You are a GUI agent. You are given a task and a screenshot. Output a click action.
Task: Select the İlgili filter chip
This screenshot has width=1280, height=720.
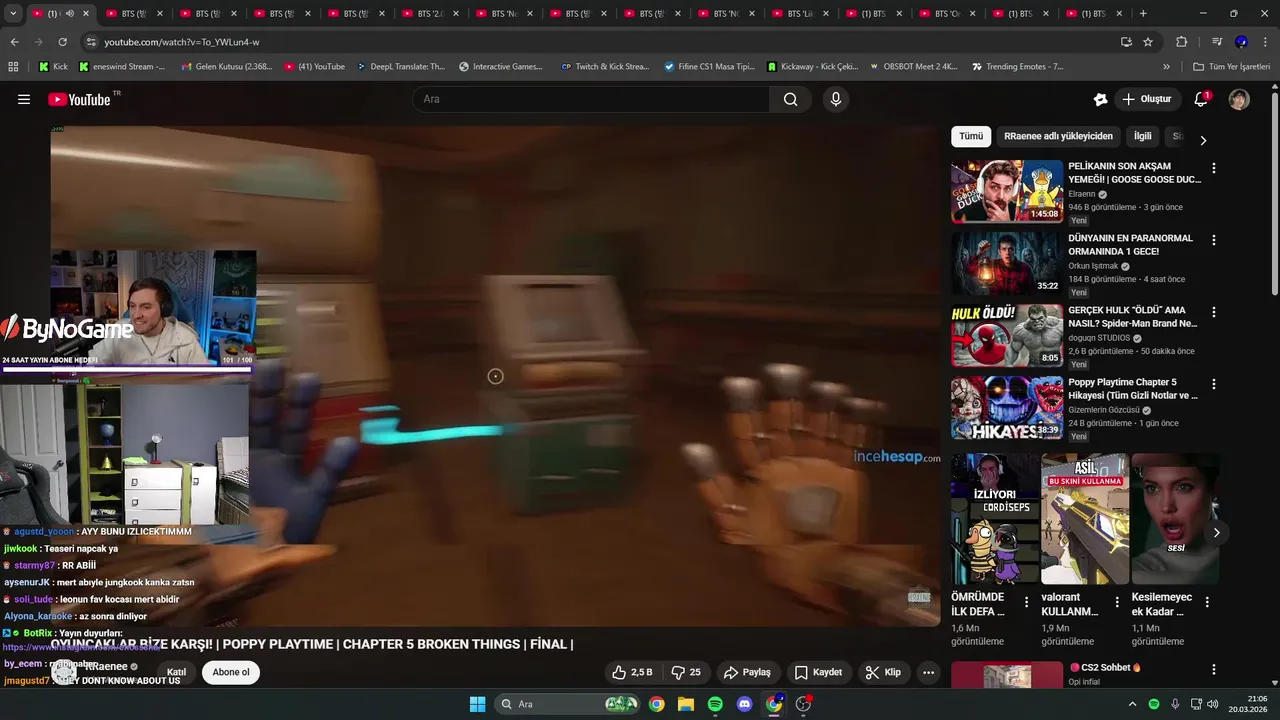point(1143,136)
